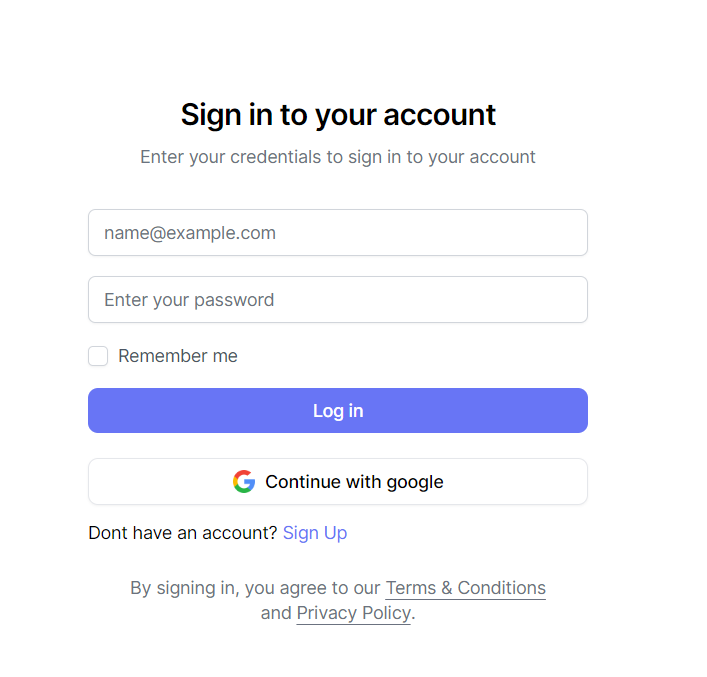Click the "Sign in to your account" heading
707x677 pixels.
click(x=338, y=115)
